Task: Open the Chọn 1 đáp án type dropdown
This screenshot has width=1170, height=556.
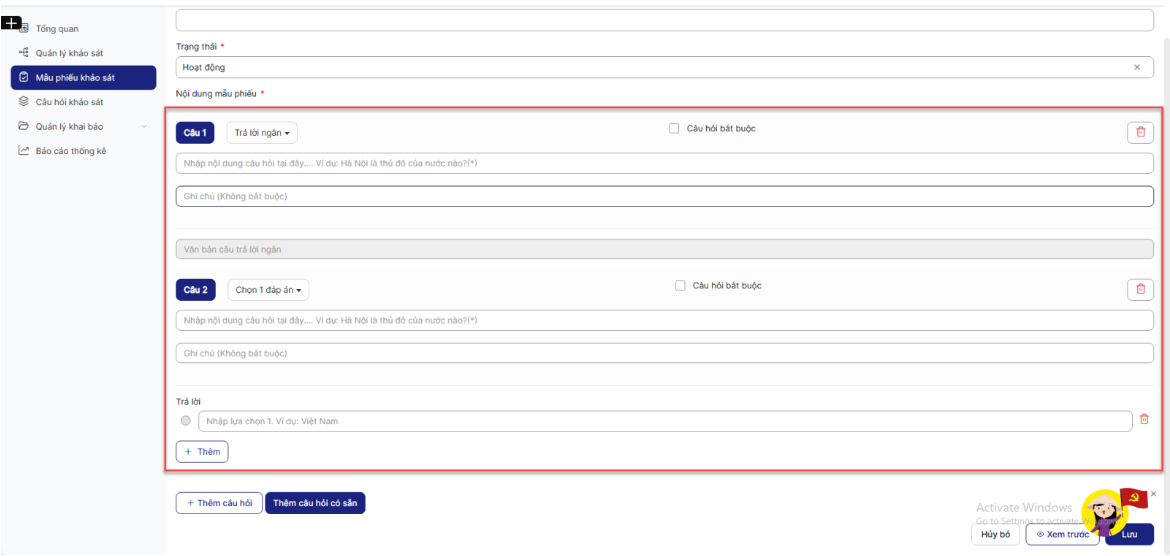Action: tap(268, 290)
